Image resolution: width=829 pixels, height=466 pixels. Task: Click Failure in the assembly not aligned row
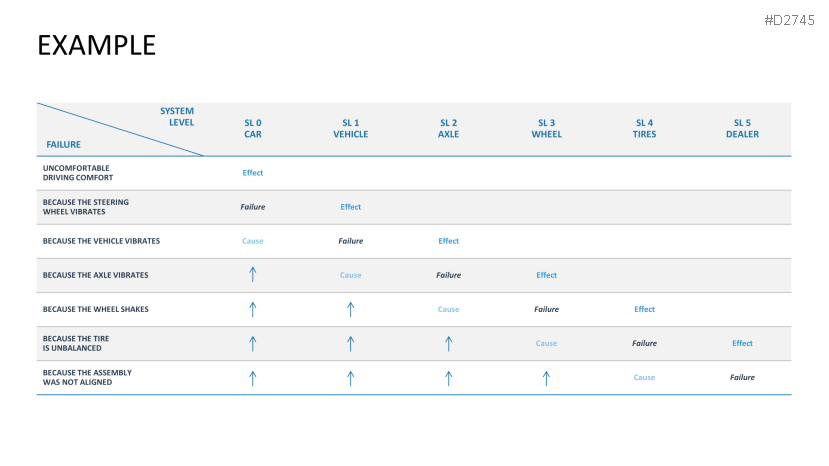tap(742, 378)
